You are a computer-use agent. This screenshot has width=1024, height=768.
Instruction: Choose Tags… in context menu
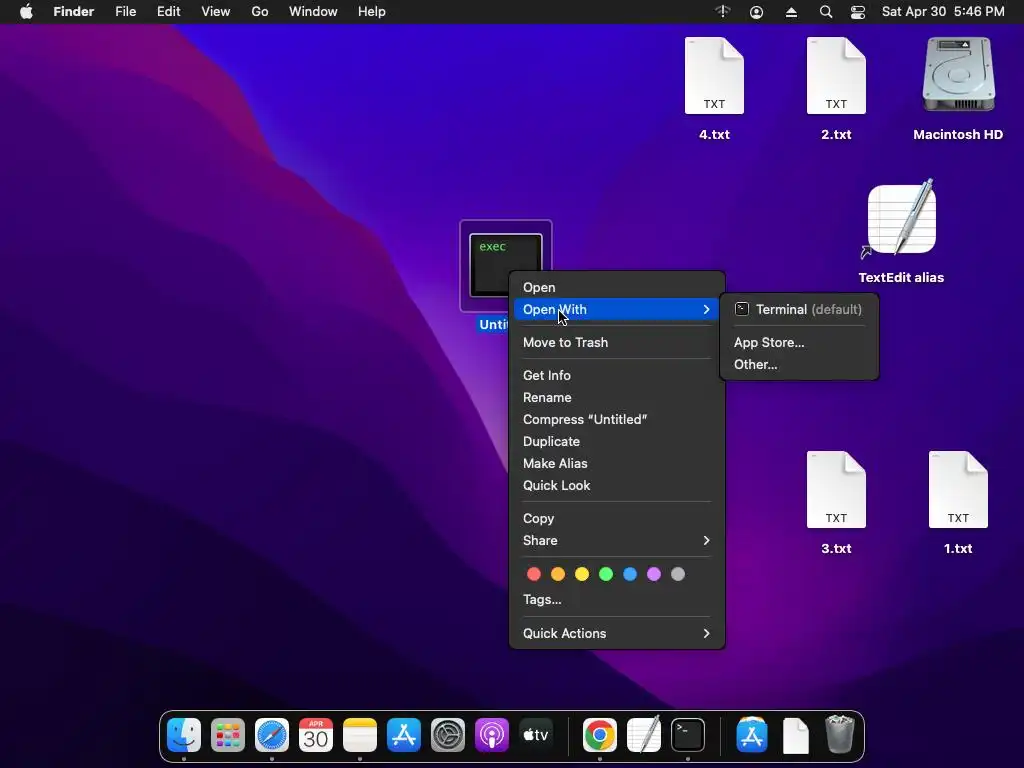coord(616,600)
